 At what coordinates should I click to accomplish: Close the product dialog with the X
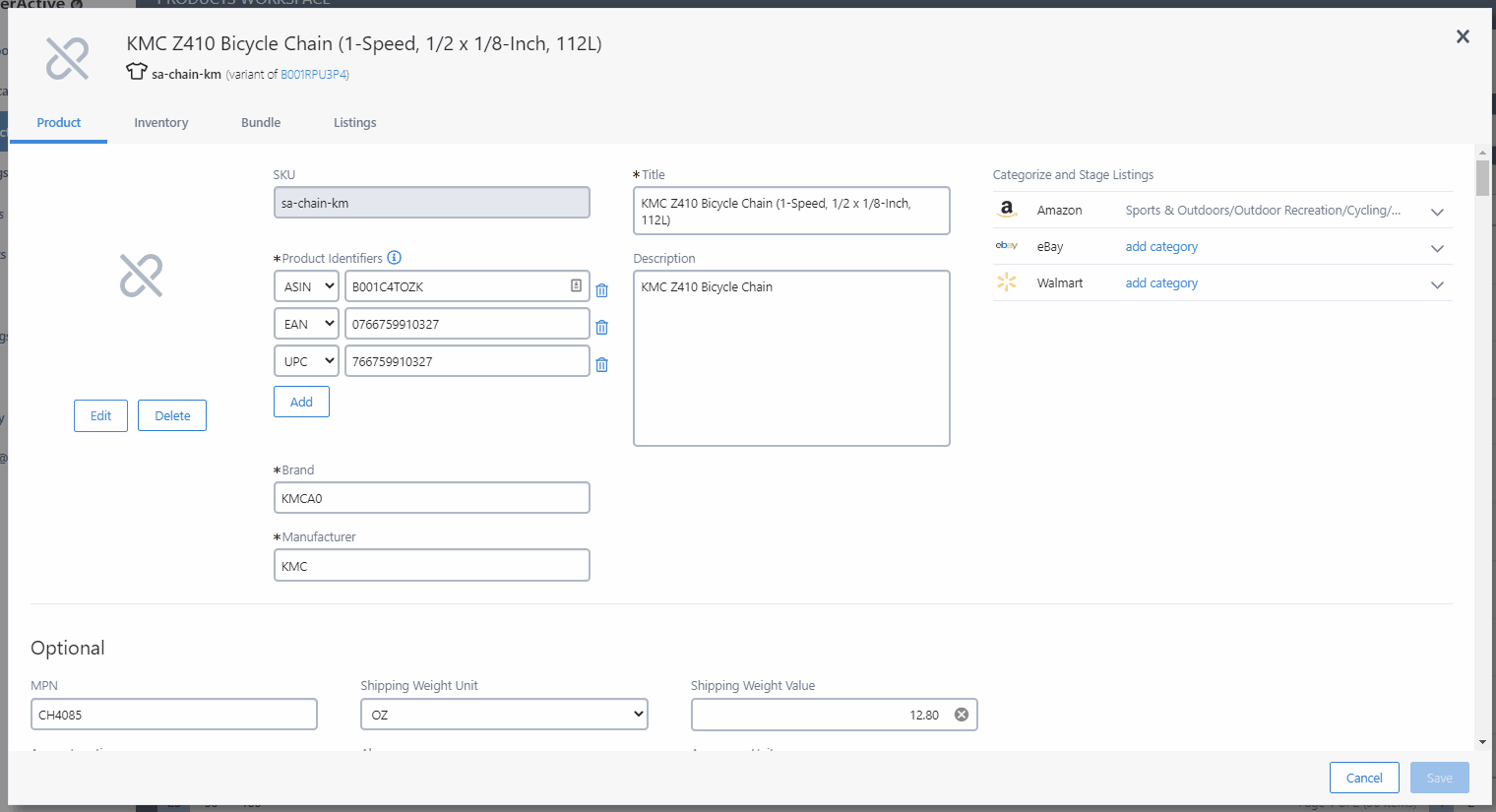click(x=1463, y=36)
